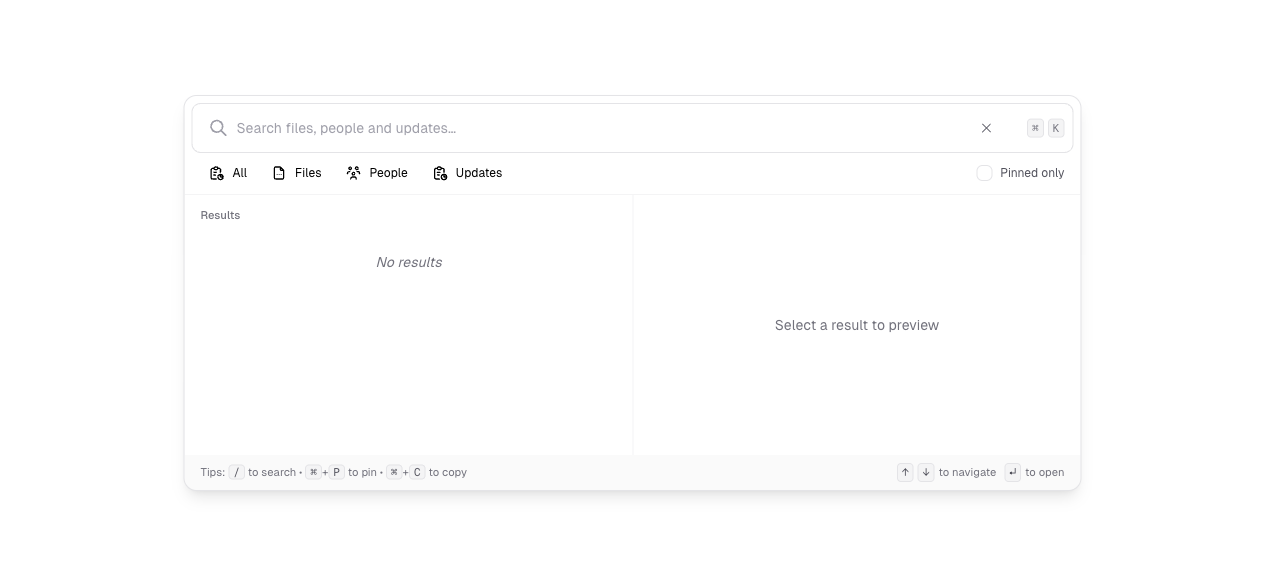Clear the search with the X icon
Screen dimensions: 1265x586
(986, 128)
